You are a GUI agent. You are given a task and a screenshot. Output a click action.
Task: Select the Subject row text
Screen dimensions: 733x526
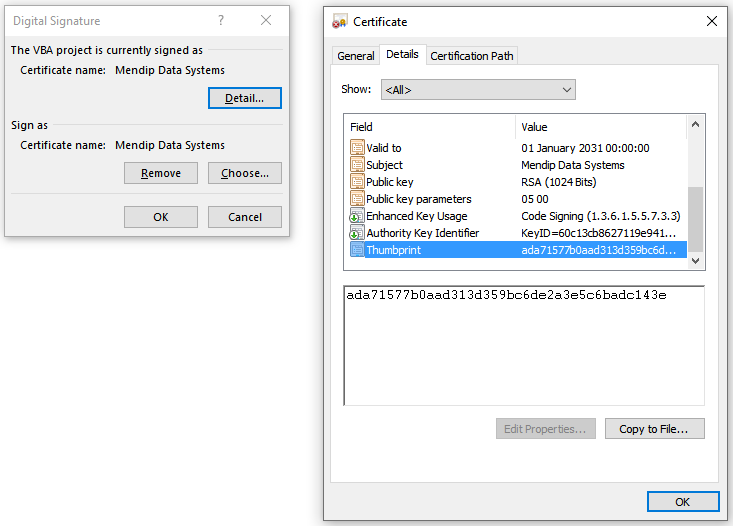tap(384, 165)
